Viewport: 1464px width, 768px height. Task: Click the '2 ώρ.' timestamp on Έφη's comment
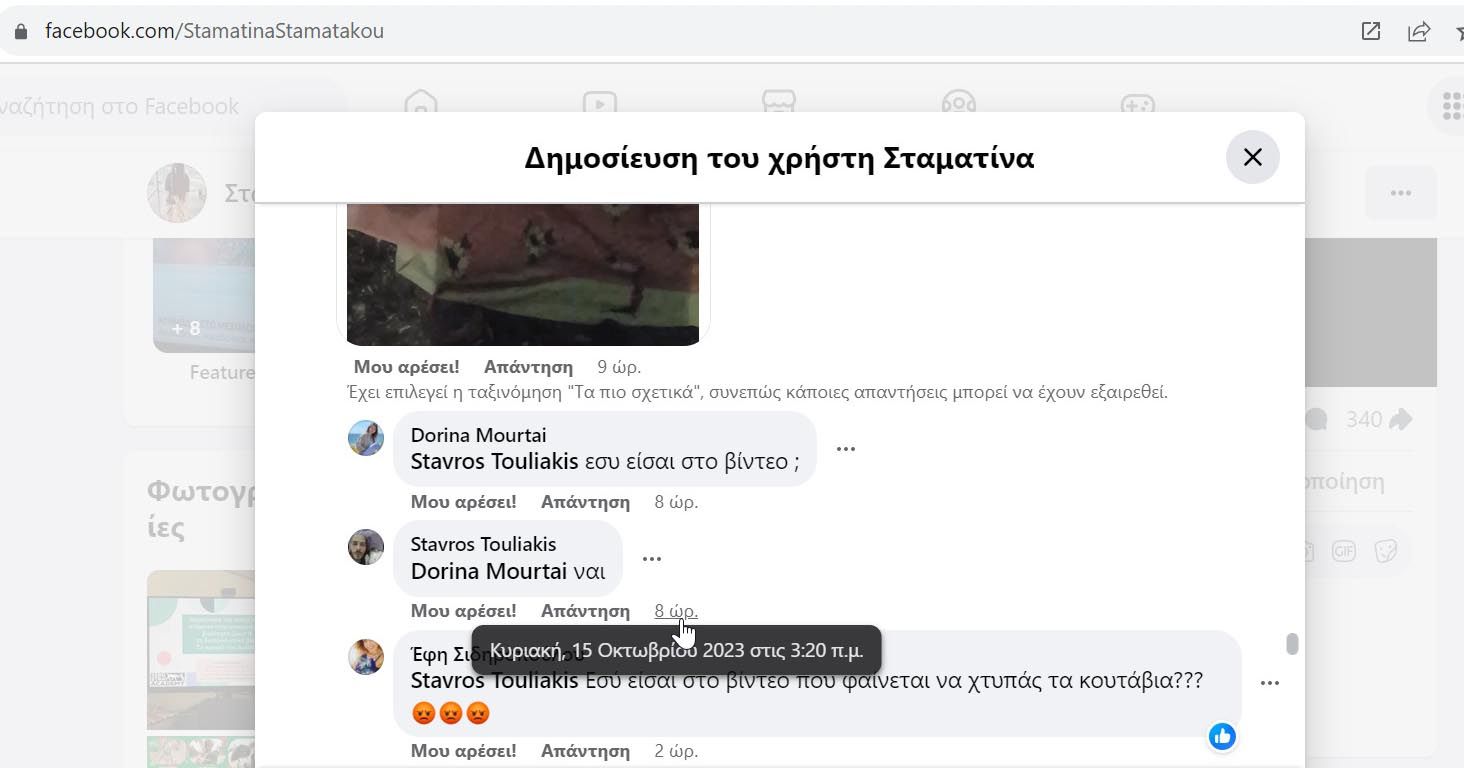pos(676,751)
